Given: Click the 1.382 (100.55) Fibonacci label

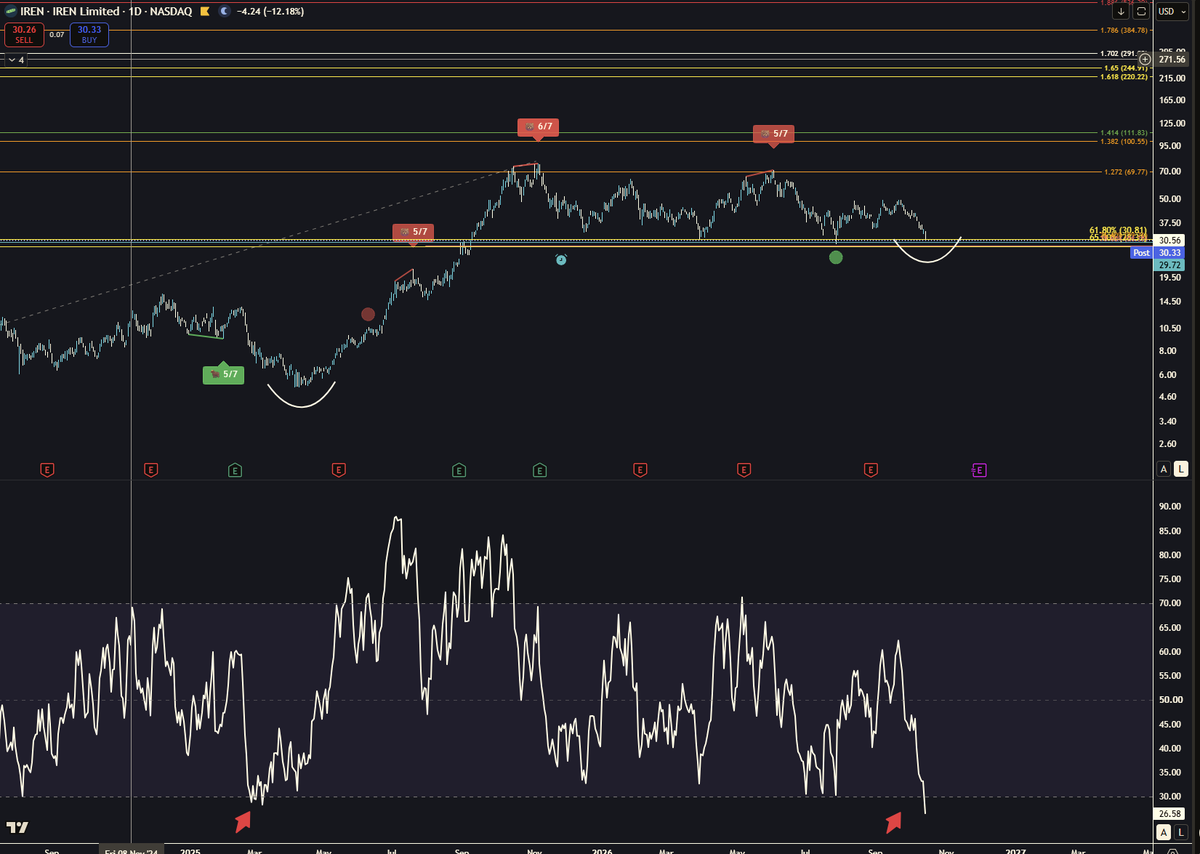Looking at the screenshot, I should click(x=1126, y=141).
